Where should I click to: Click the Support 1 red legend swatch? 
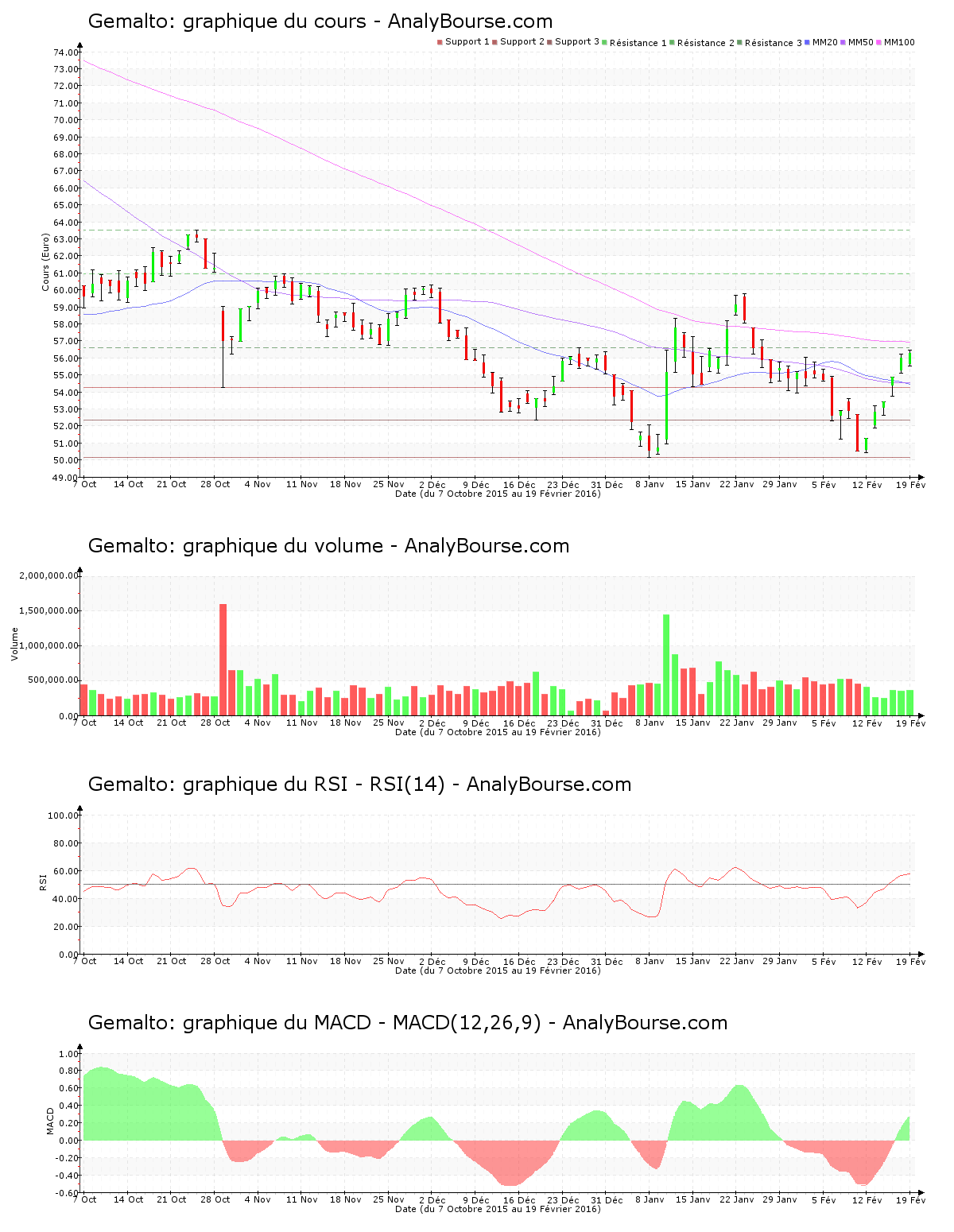440,42
